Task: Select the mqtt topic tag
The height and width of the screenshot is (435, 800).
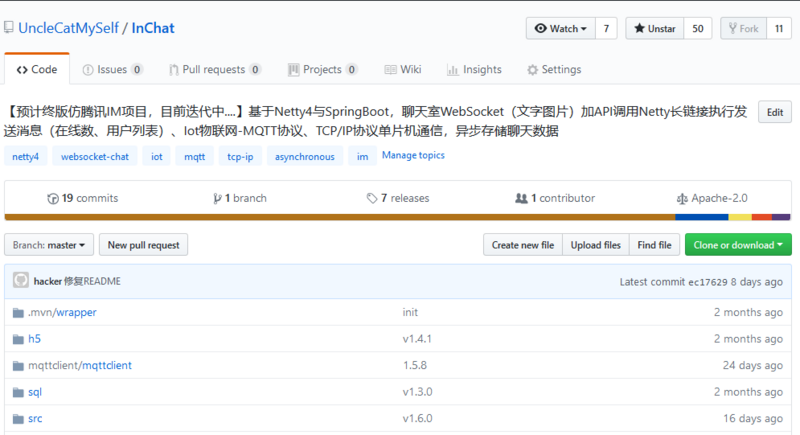Action: pos(195,157)
